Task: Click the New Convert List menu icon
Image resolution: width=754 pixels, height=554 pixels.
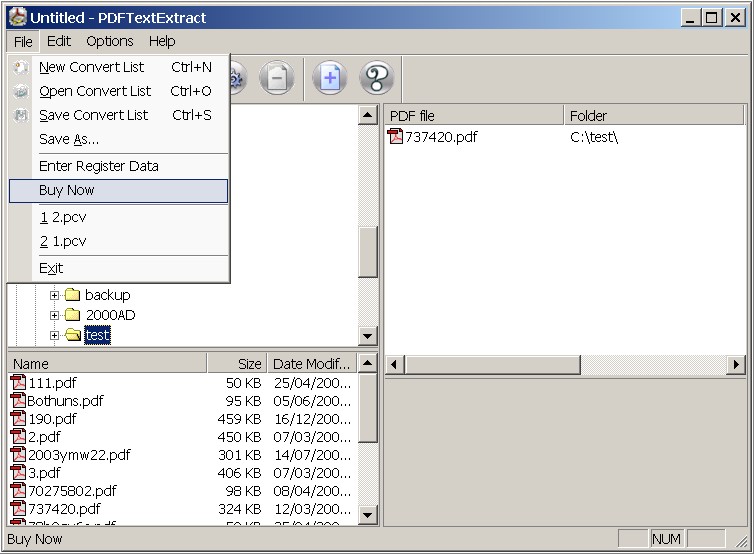Action: pyautogui.click(x=21, y=67)
